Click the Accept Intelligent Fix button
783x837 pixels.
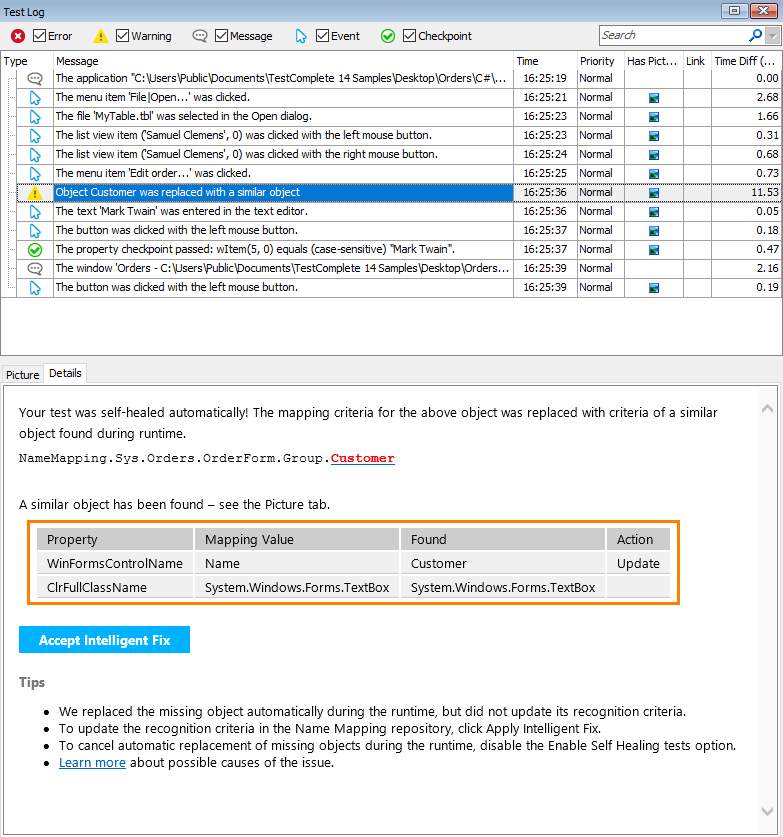coord(104,640)
